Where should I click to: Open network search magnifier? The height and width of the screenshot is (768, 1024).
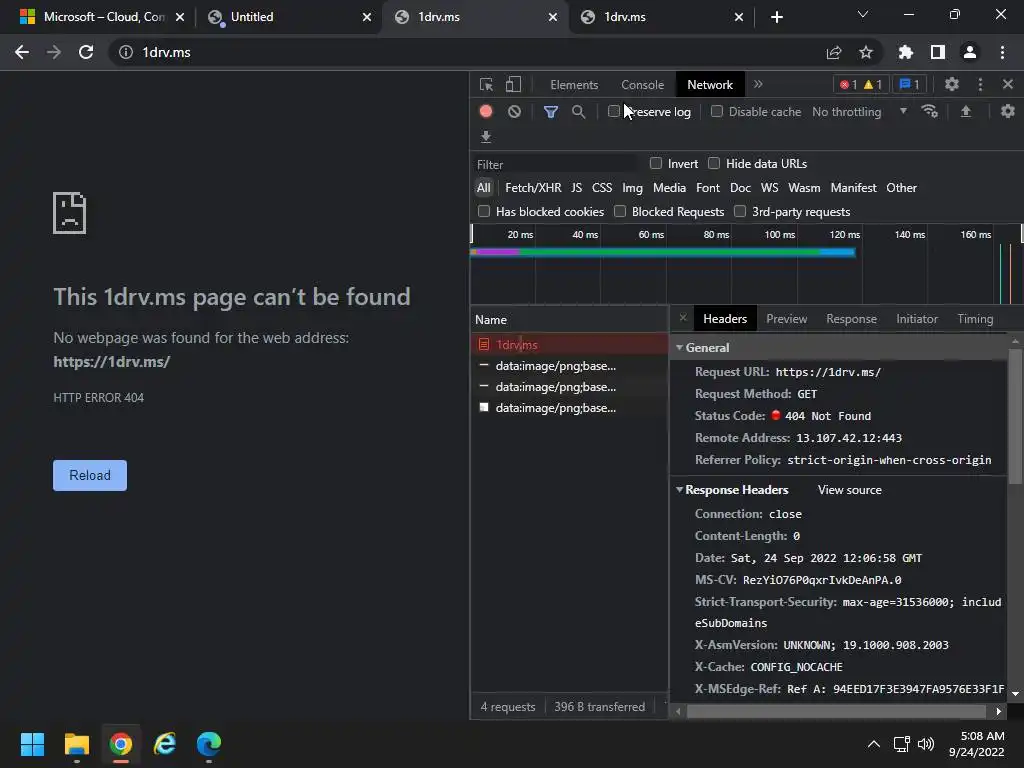click(x=578, y=112)
